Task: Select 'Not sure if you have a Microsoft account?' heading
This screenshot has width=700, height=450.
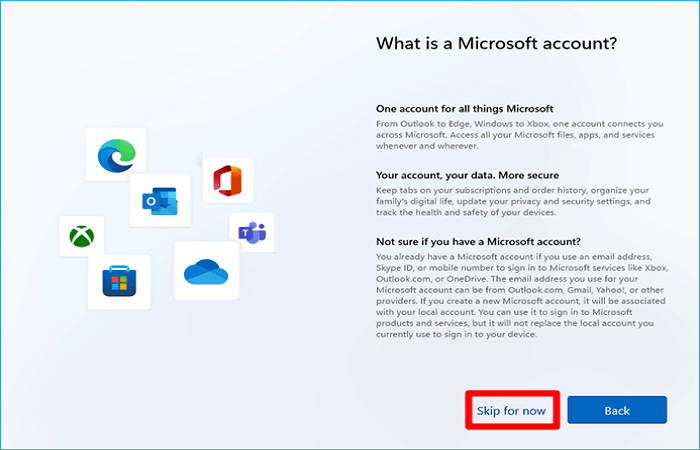Action: point(478,242)
